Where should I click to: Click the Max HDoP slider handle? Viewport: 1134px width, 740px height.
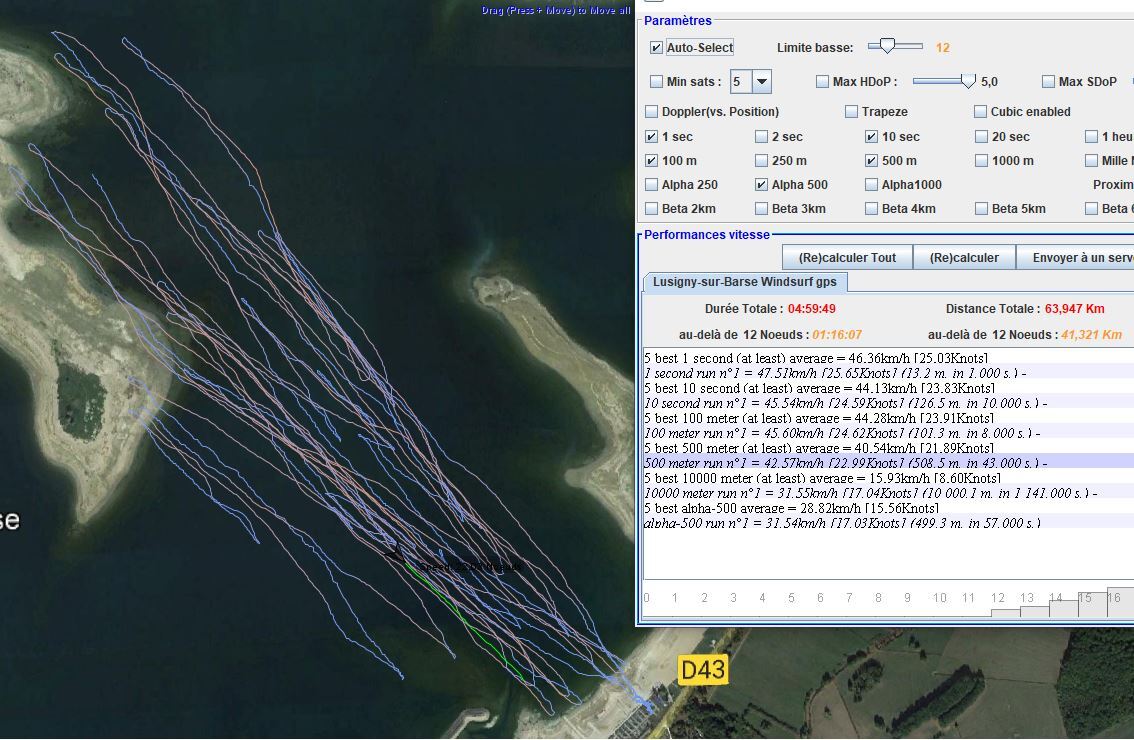coord(967,81)
